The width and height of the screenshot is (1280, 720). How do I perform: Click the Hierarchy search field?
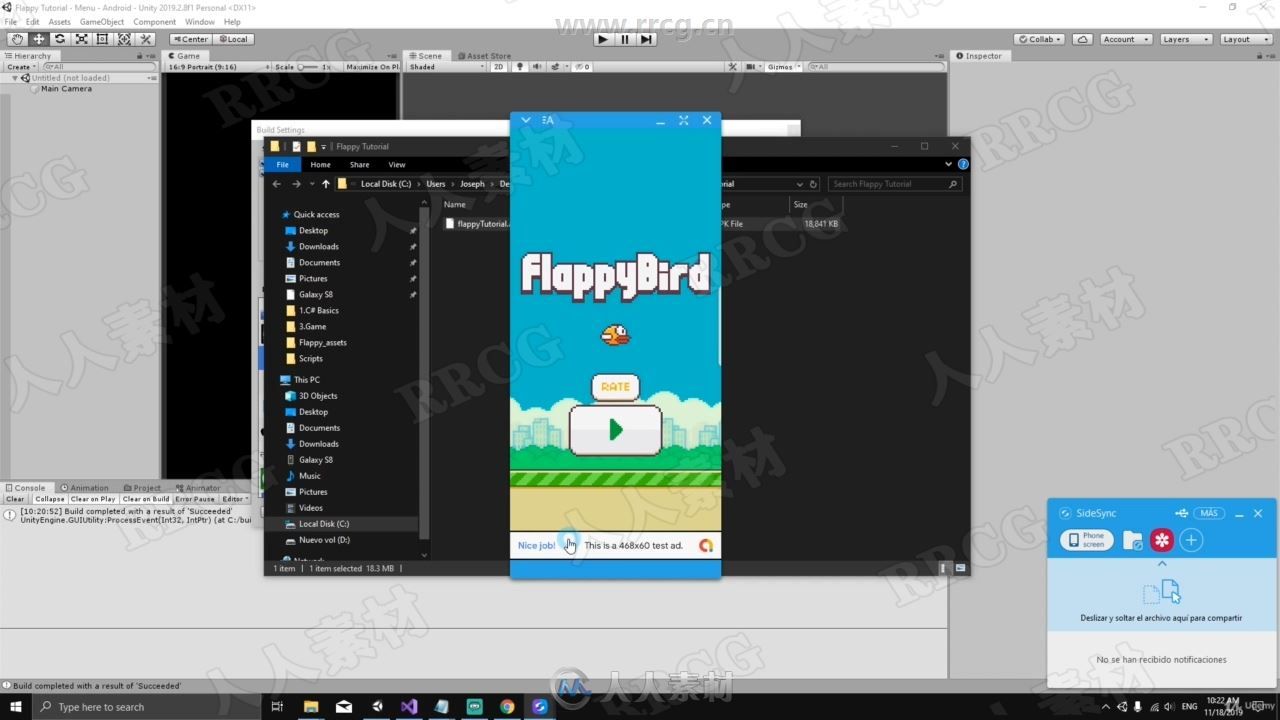coord(98,67)
